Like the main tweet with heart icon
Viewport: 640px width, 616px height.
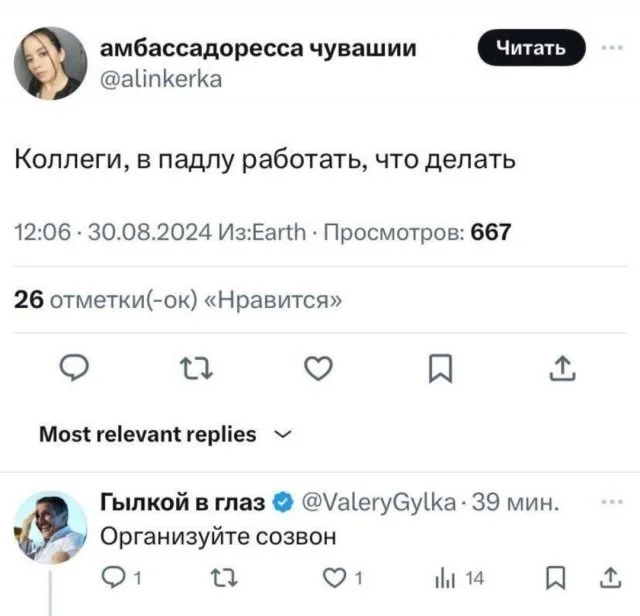coord(317,374)
